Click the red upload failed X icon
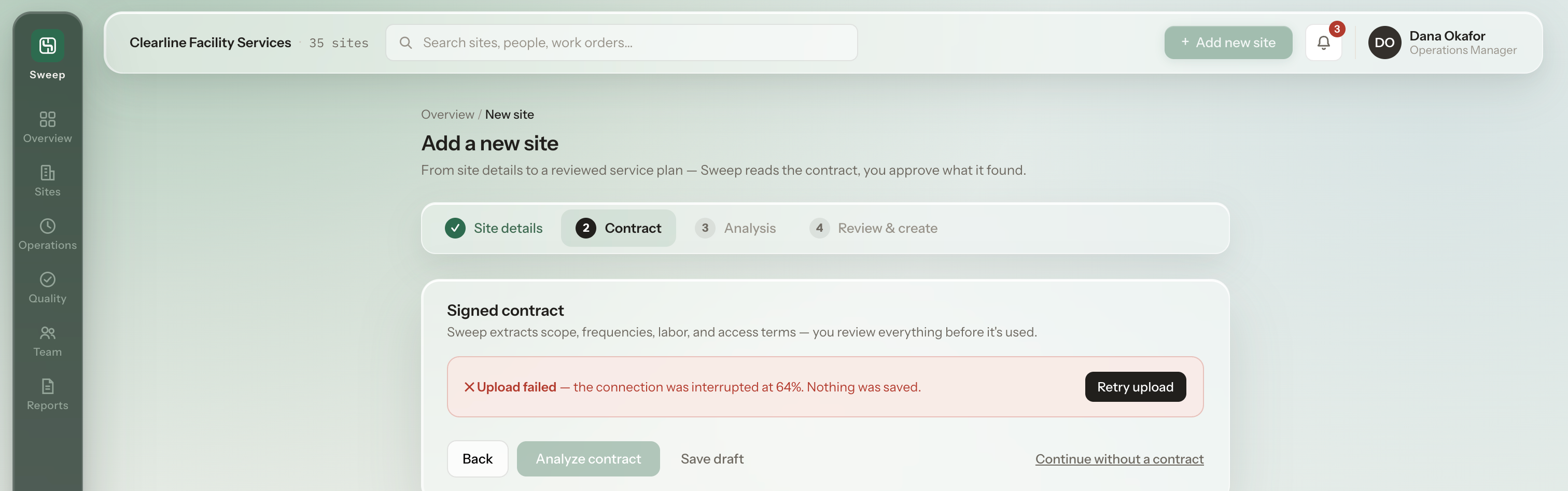1568x491 pixels. point(469,387)
